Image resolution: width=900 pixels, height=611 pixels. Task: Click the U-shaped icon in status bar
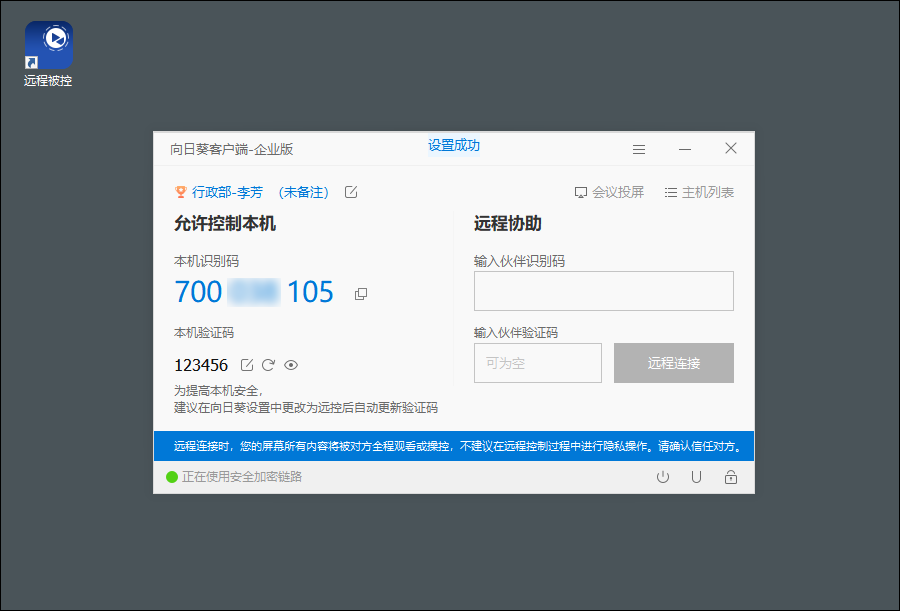[696, 477]
